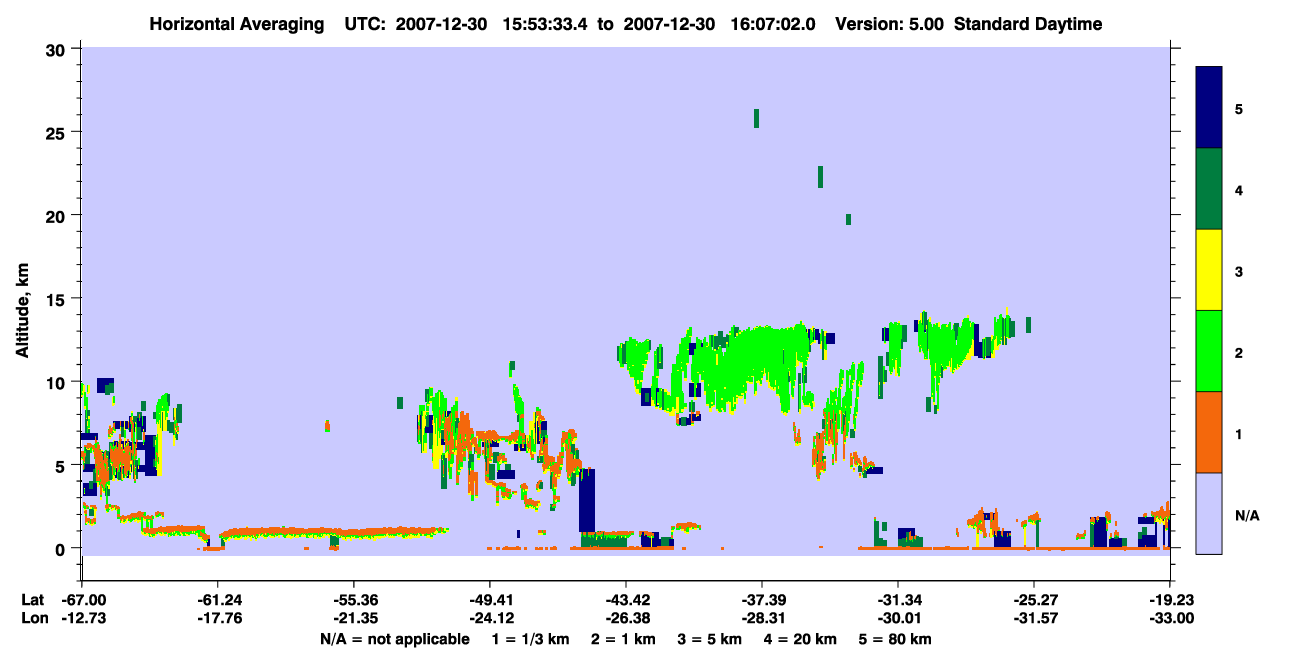Click the colorbar label '1'

coord(1239,434)
